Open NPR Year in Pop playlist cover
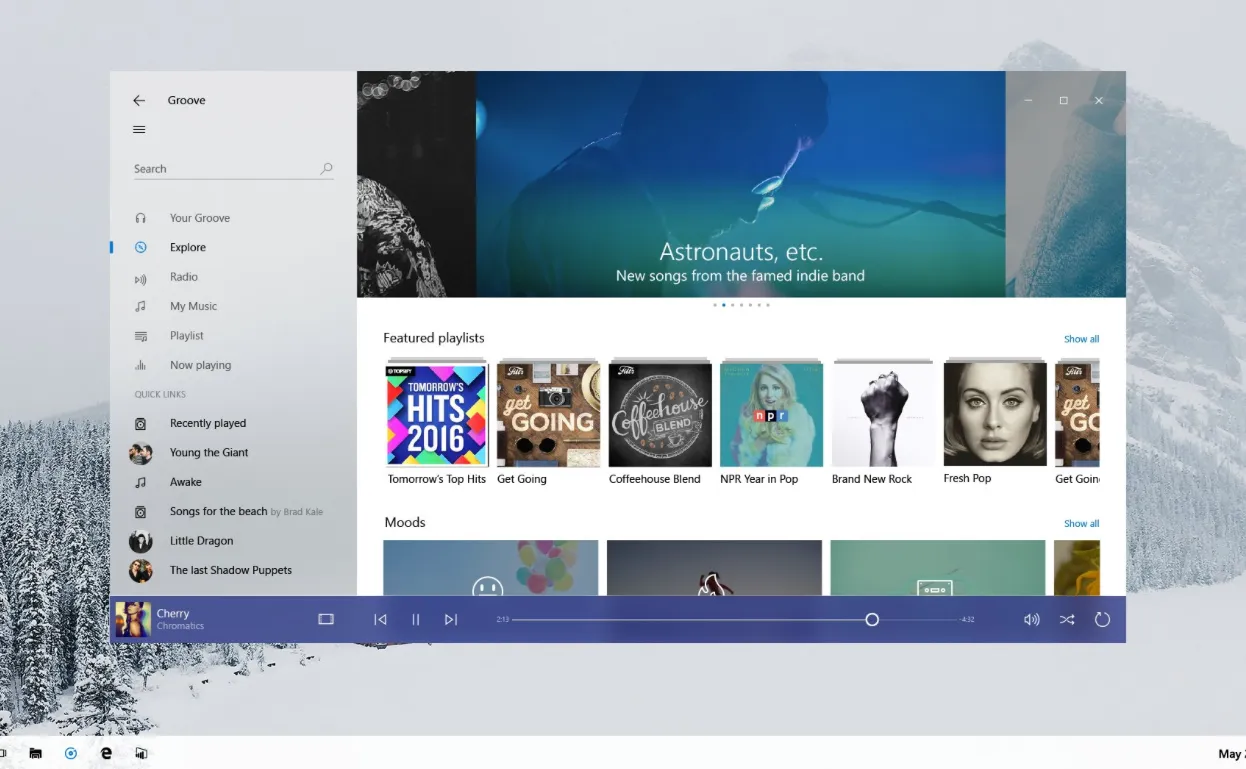The height and width of the screenshot is (769, 1246). pyautogui.click(x=771, y=414)
